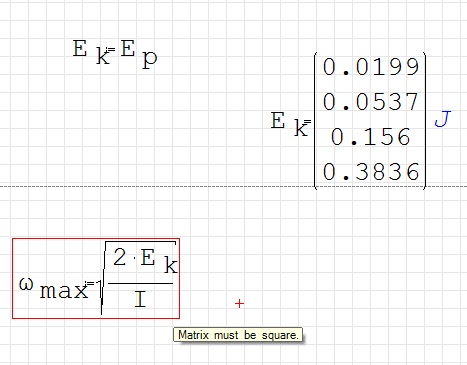Click the square root symbol

pos(103,278)
